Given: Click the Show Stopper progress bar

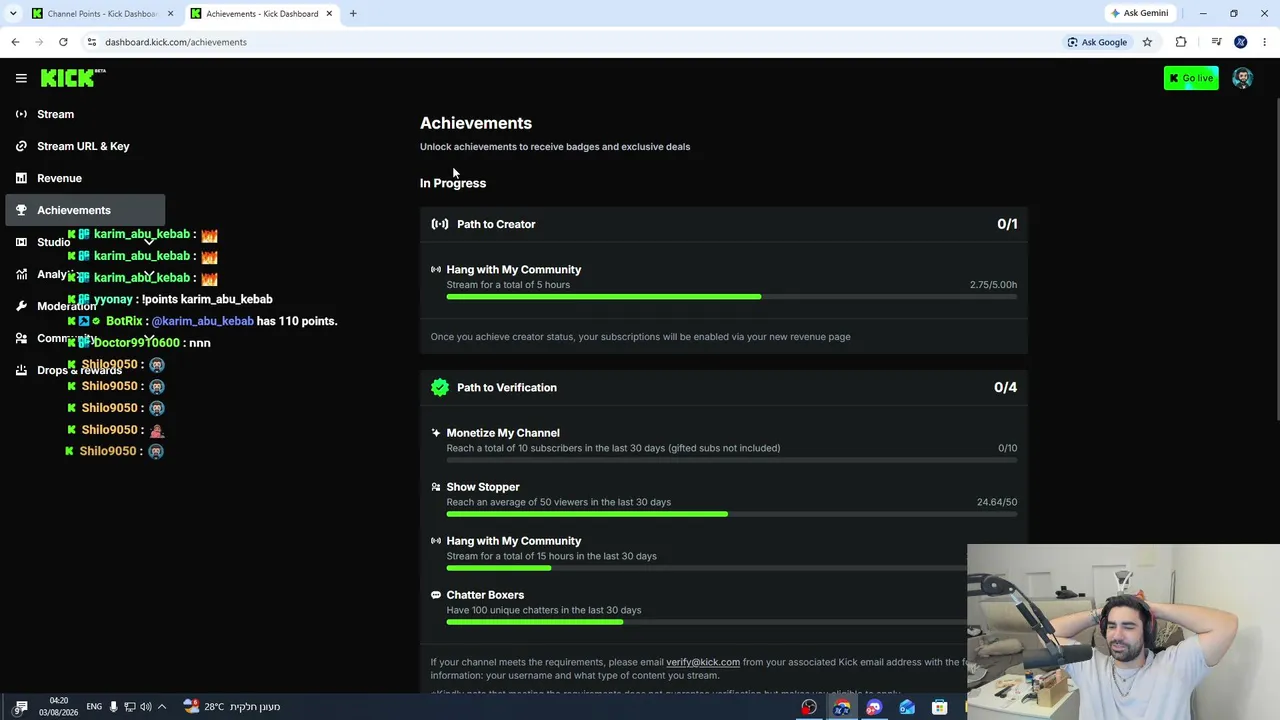Looking at the screenshot, I should 732,514.
